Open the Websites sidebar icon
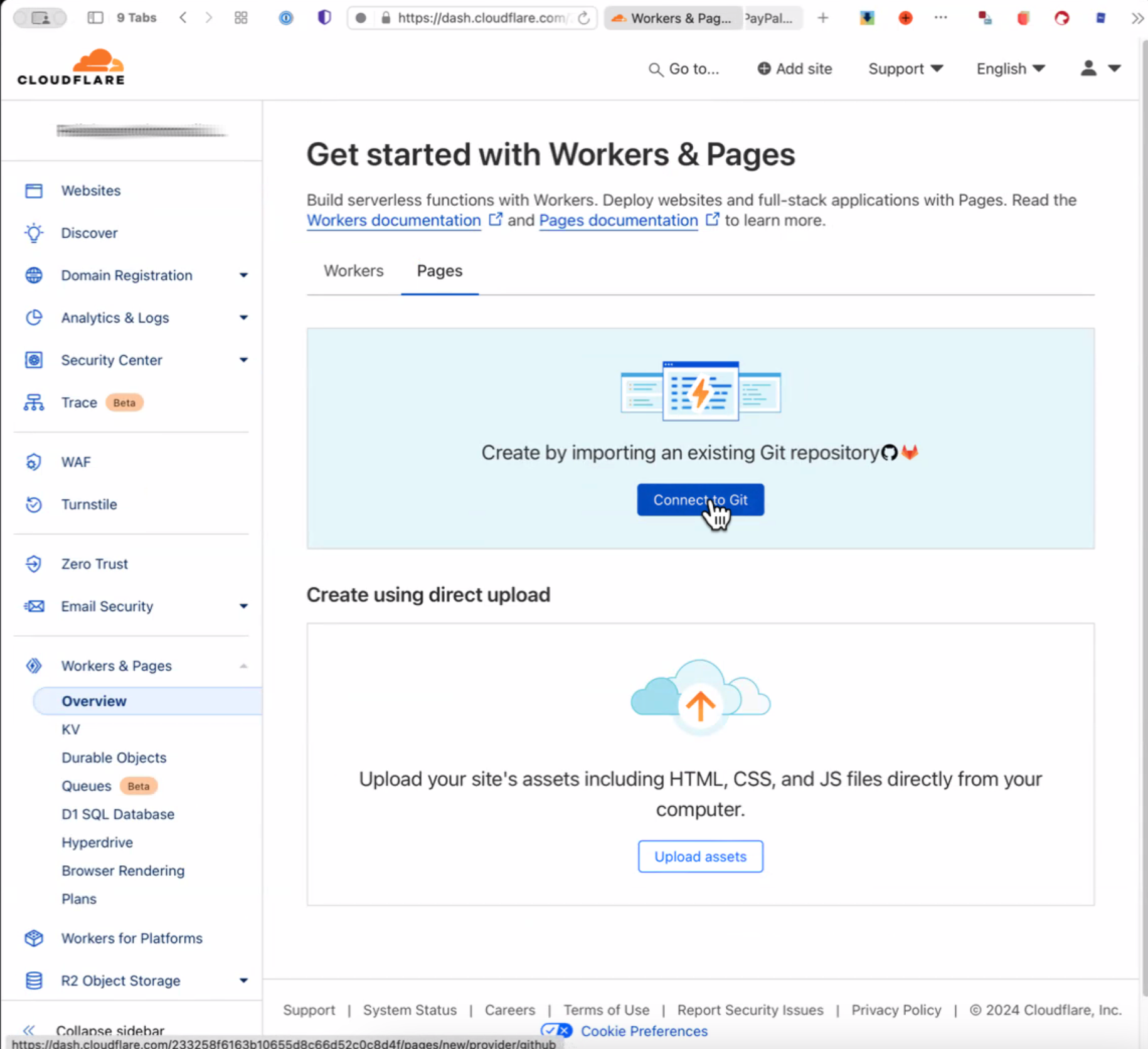The height and width of the screenshot is (1049, 1148). 34,191
